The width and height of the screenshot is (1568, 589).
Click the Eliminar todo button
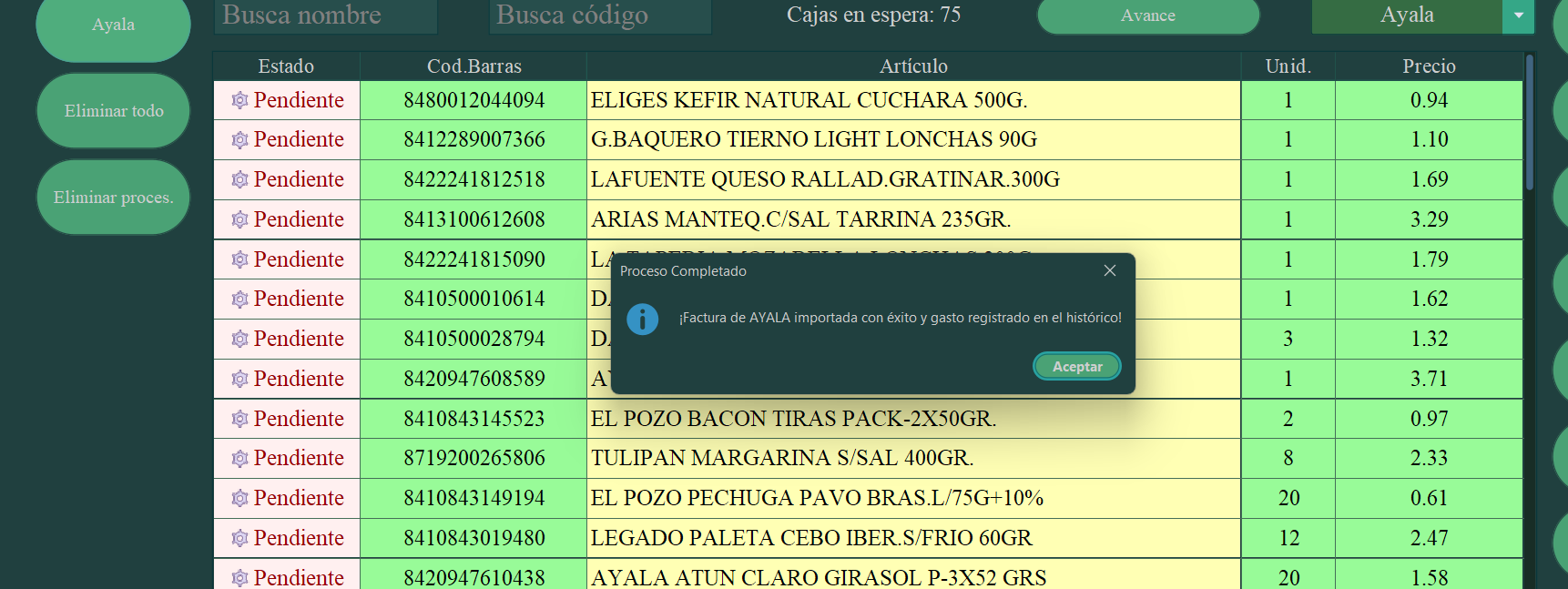(x=113, y=110)
